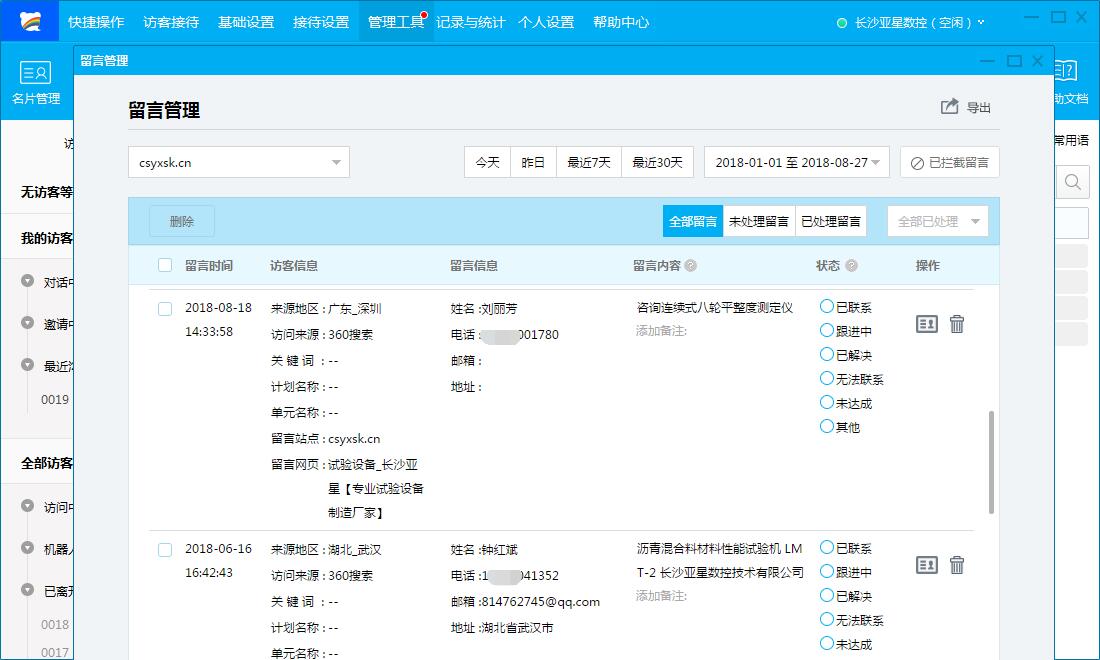Image resolution: width=1100 pixels, height=660 pixels.
Task: Open 名片管理 card management icon
Action: coord(36,72)
